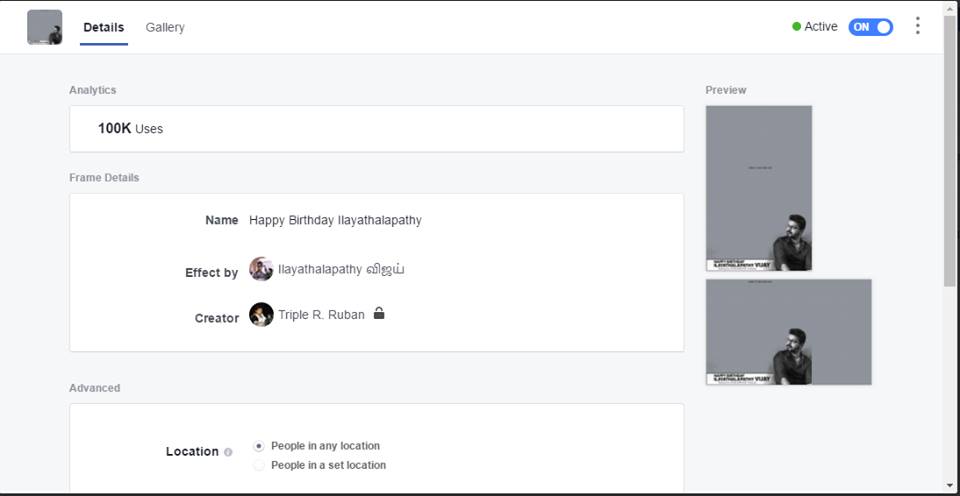Open the three-dot more options menu
Screen dimensions: 960x496
(917, 26)
